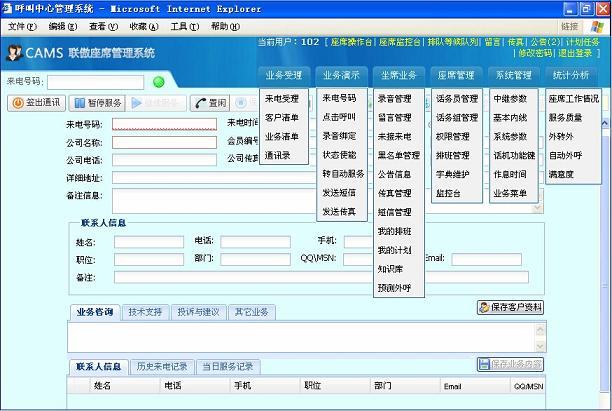
Task: Choose 发送短信 in the 业务演示 menu
Action: click(339, 193)
